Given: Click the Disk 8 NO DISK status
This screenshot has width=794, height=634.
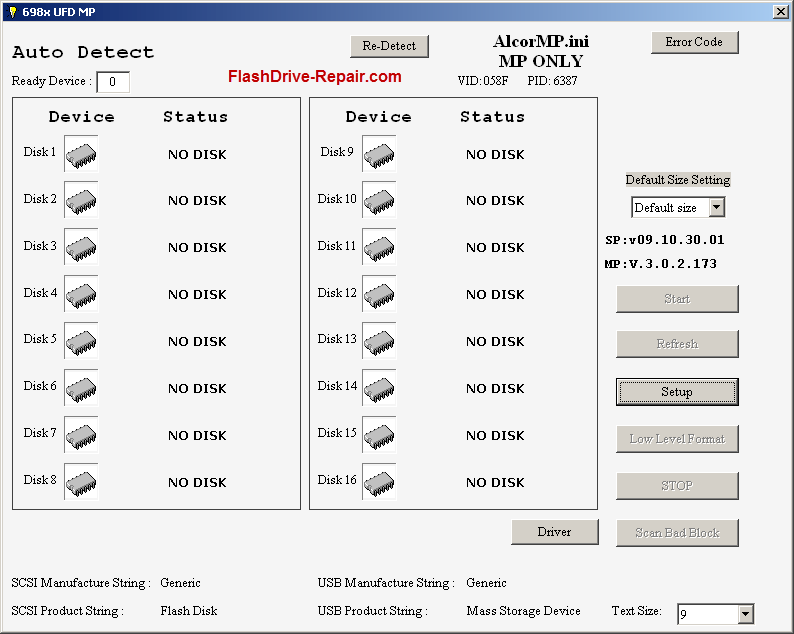Looking at the screenshot, I should coord(197,483).
